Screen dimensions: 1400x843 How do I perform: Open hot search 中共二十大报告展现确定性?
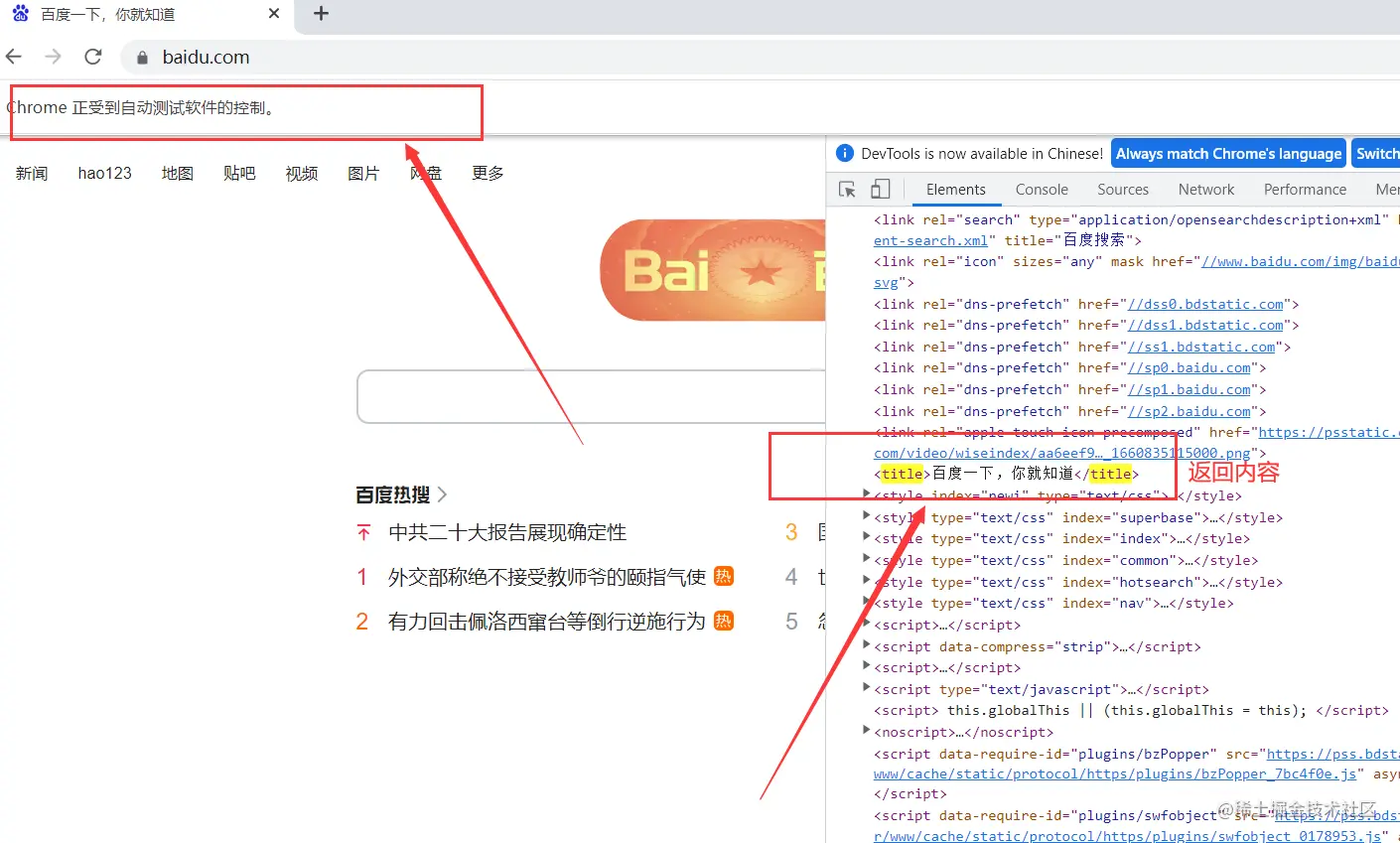click(507, 532)
